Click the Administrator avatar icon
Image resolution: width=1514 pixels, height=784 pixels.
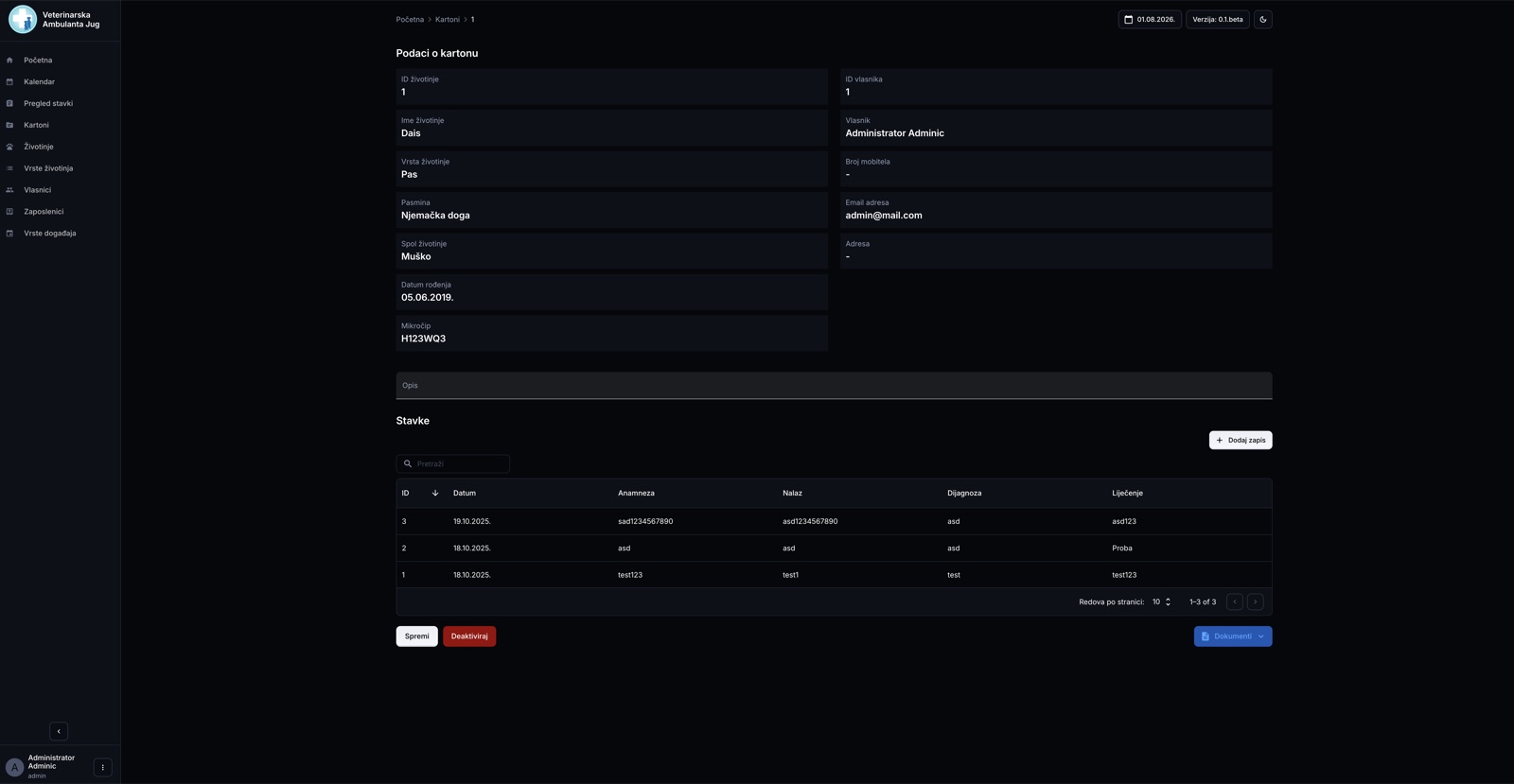[14, 767]
